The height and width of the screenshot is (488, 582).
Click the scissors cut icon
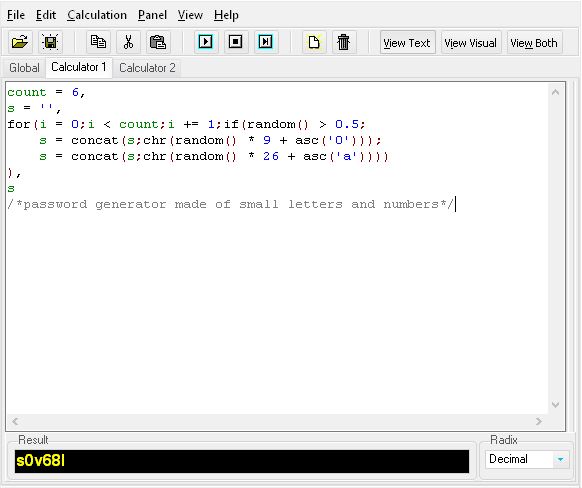(128, 42)
